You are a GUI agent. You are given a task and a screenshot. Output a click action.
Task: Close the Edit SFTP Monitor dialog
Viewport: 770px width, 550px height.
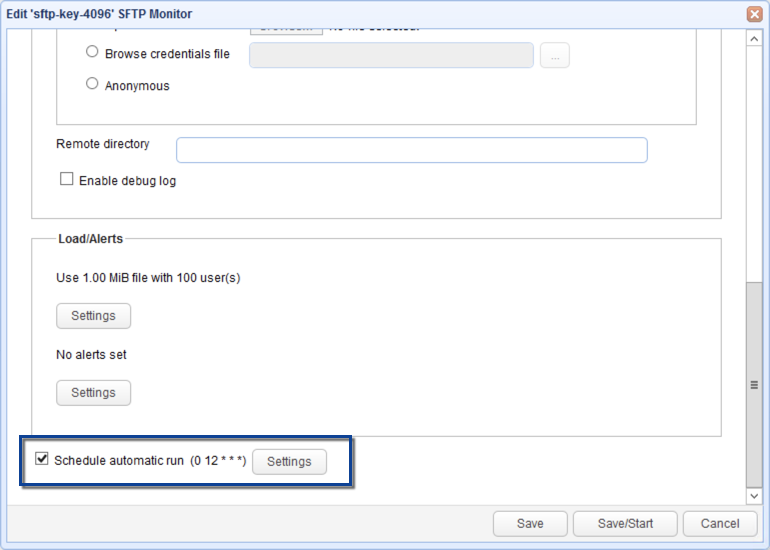754,14
